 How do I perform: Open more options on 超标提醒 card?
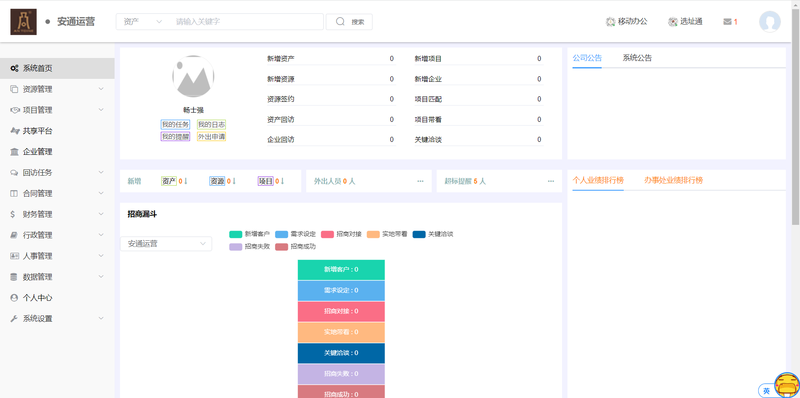(551, 181)
